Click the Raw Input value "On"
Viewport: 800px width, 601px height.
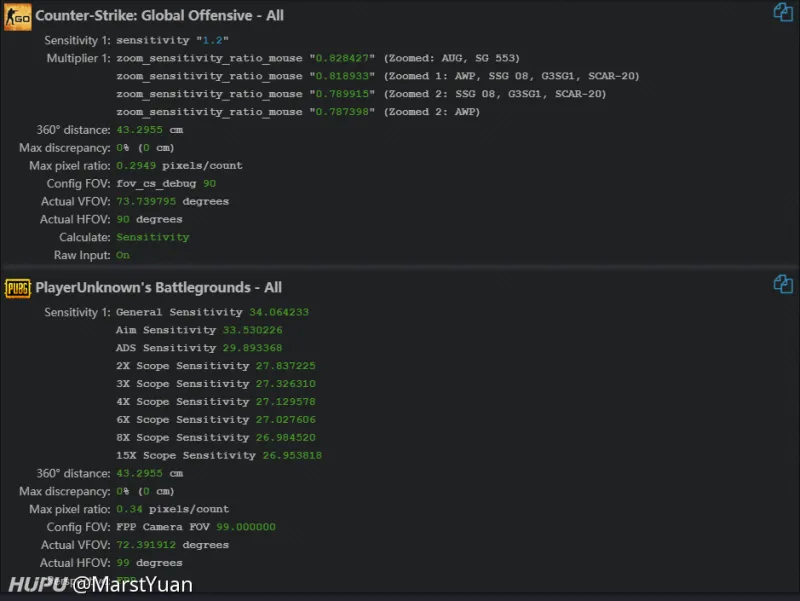point(123,255)
